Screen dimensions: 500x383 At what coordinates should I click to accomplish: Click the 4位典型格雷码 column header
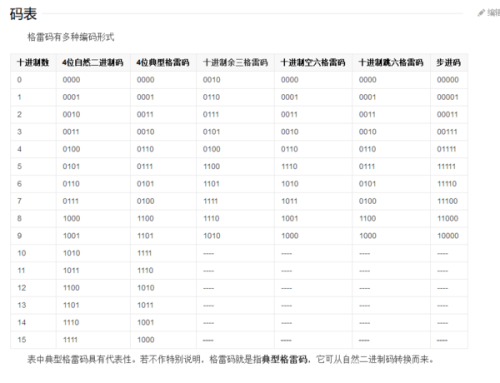click(163, 62)
